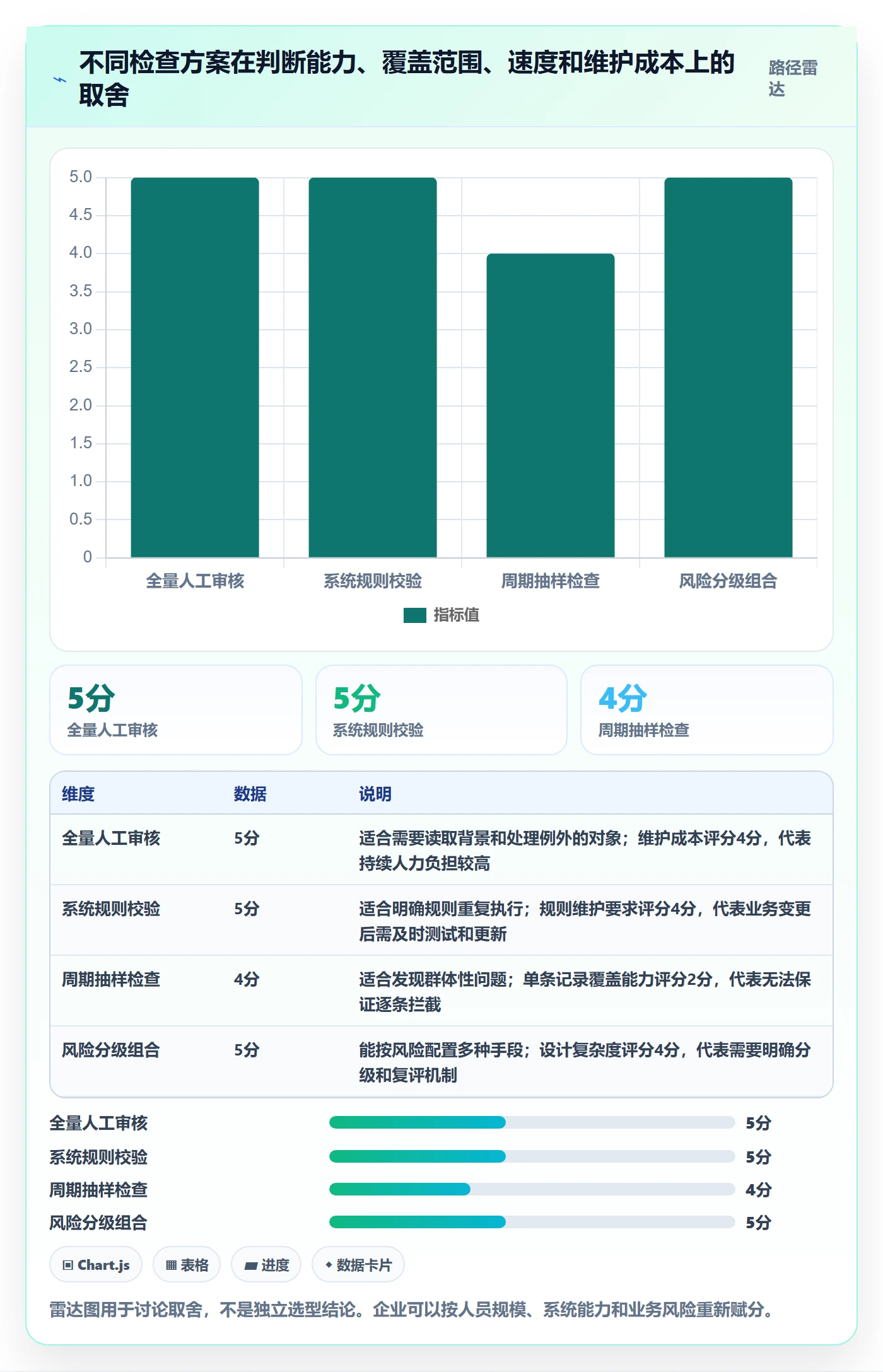Click the 系统规则校验 bar in chart
The width and height of the screenshot is (883, 1372).
373,368
